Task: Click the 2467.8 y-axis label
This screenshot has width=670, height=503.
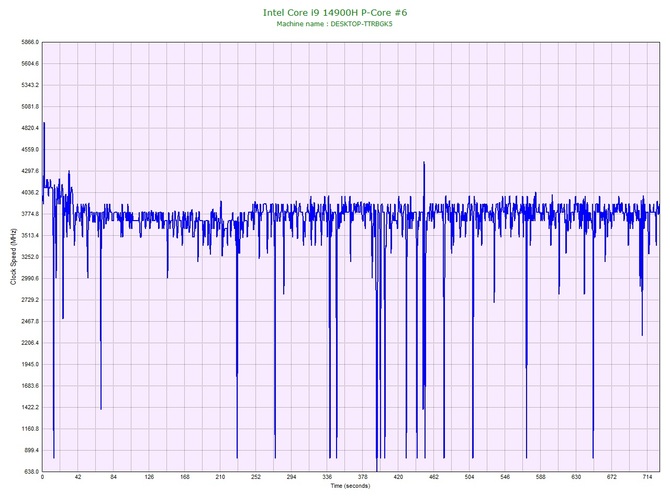Action: pos(30,321)
